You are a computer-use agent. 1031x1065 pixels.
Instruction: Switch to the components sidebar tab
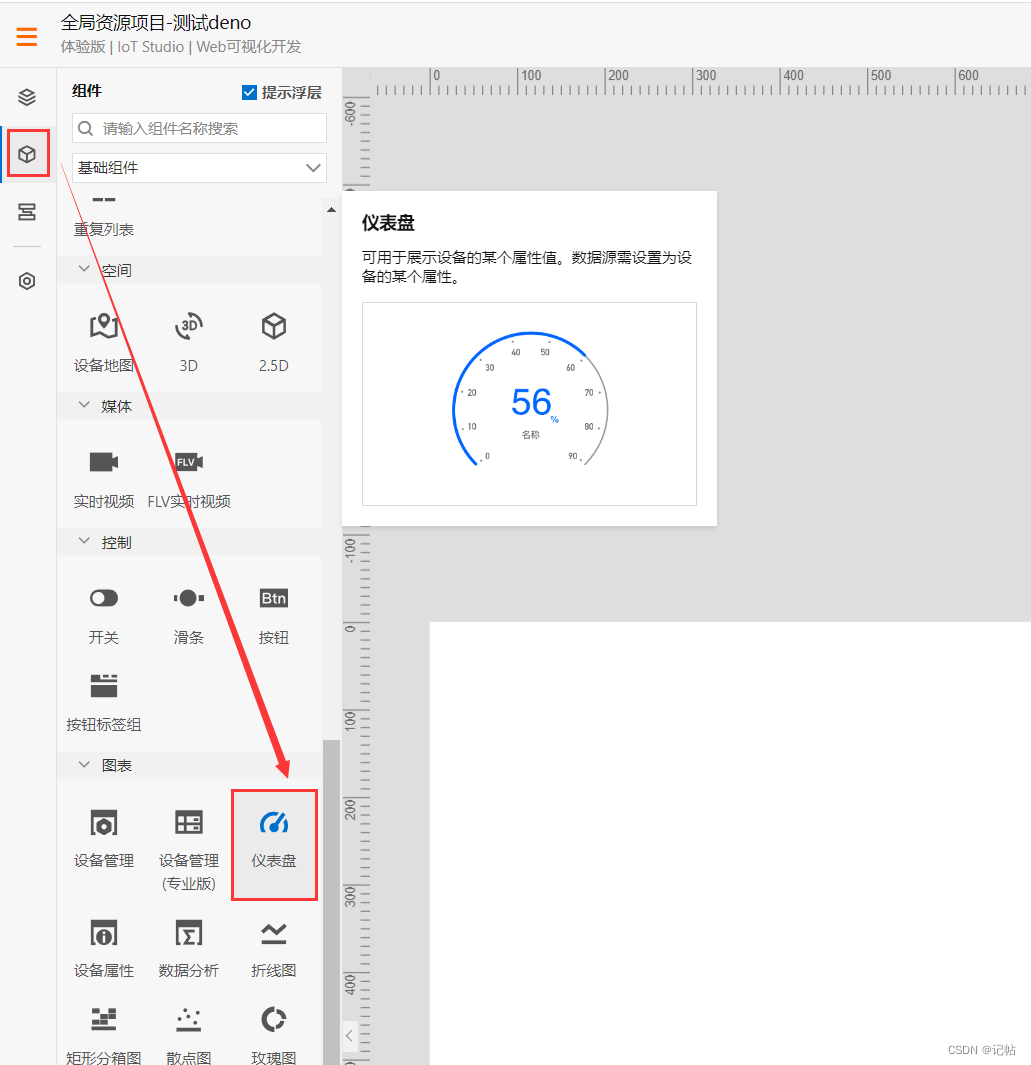point(27,153)
